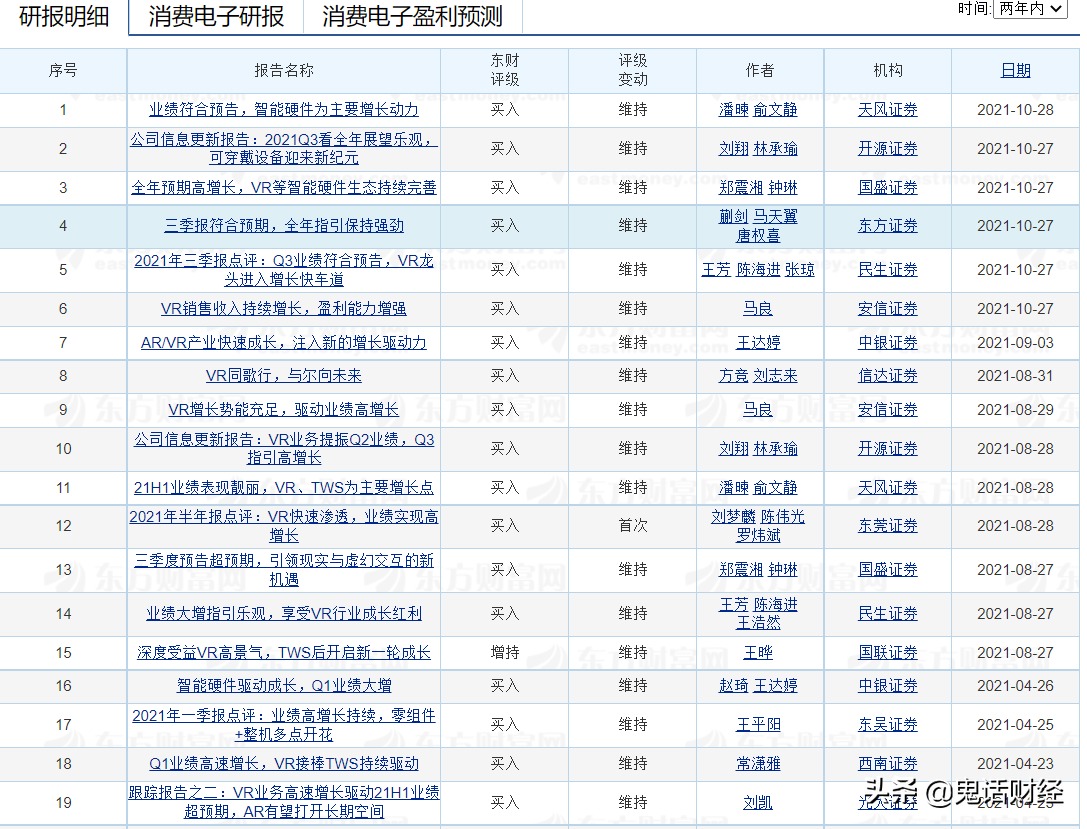Image resolution: width=1087 pixels, height=829 pixels.
Task: Open report 智能硬件驱动成长，Q1业绩大增
Action: tap(284, 686)
